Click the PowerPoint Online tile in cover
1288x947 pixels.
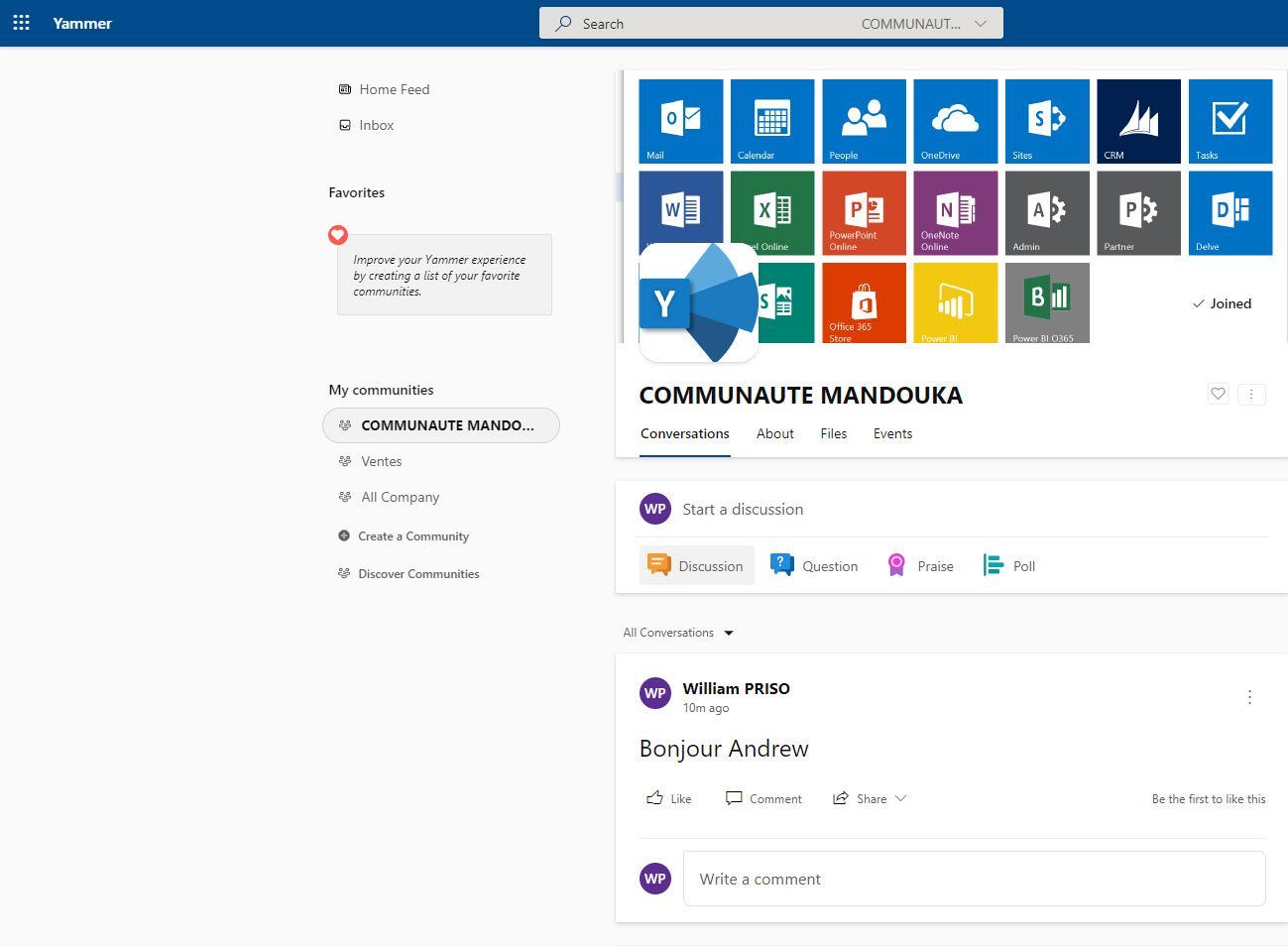pyautogui.click(x=864, y=213)
